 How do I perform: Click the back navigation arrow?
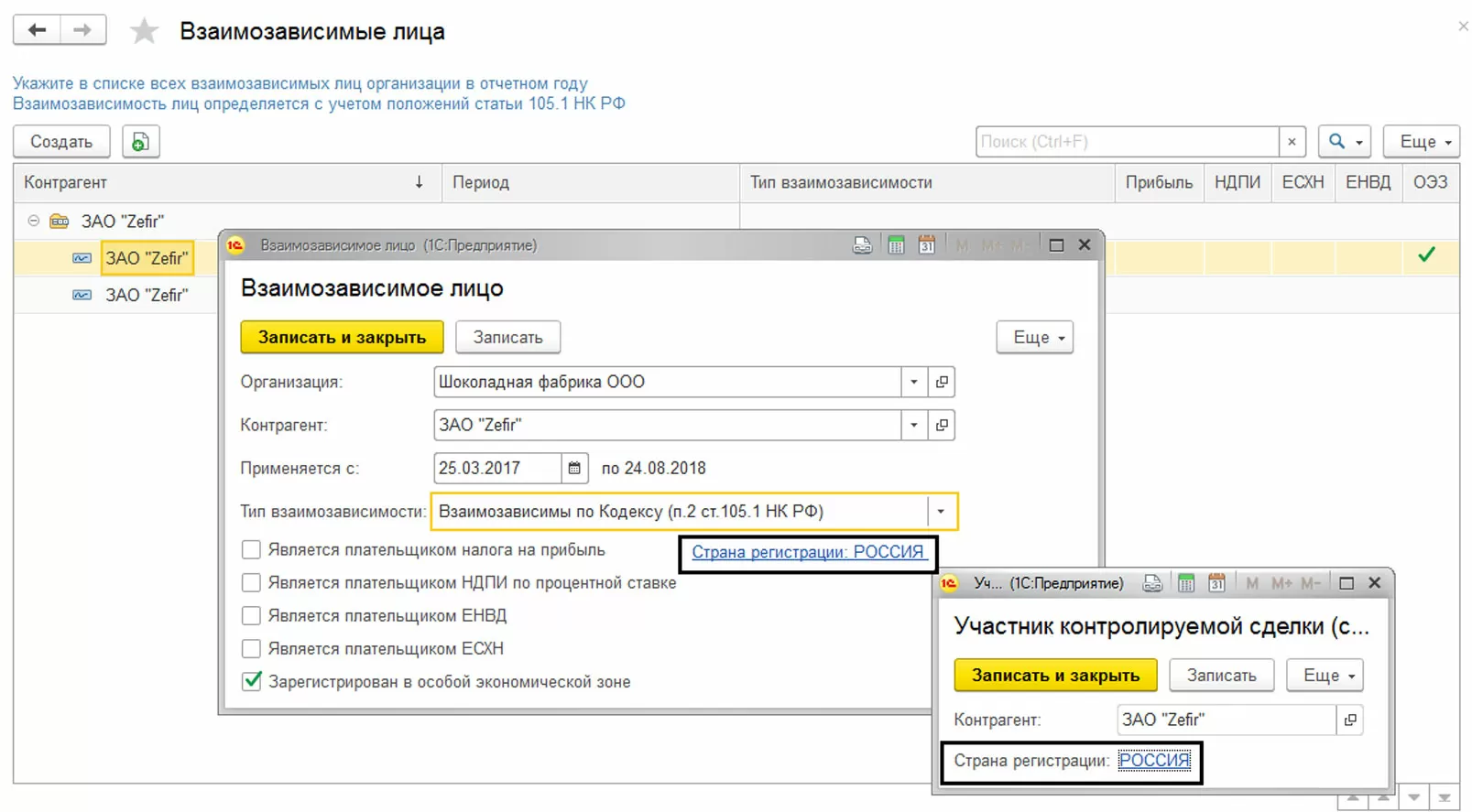pos(37,30)
